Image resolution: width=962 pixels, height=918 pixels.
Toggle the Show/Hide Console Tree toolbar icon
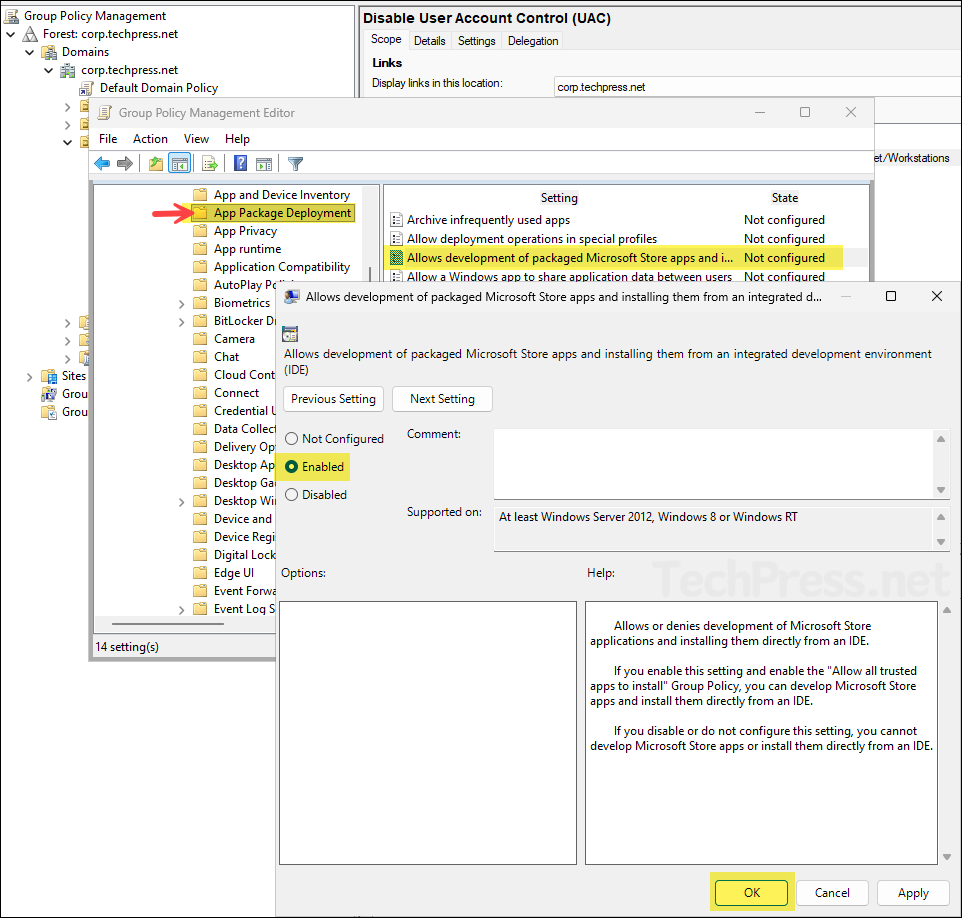(181, 163)
